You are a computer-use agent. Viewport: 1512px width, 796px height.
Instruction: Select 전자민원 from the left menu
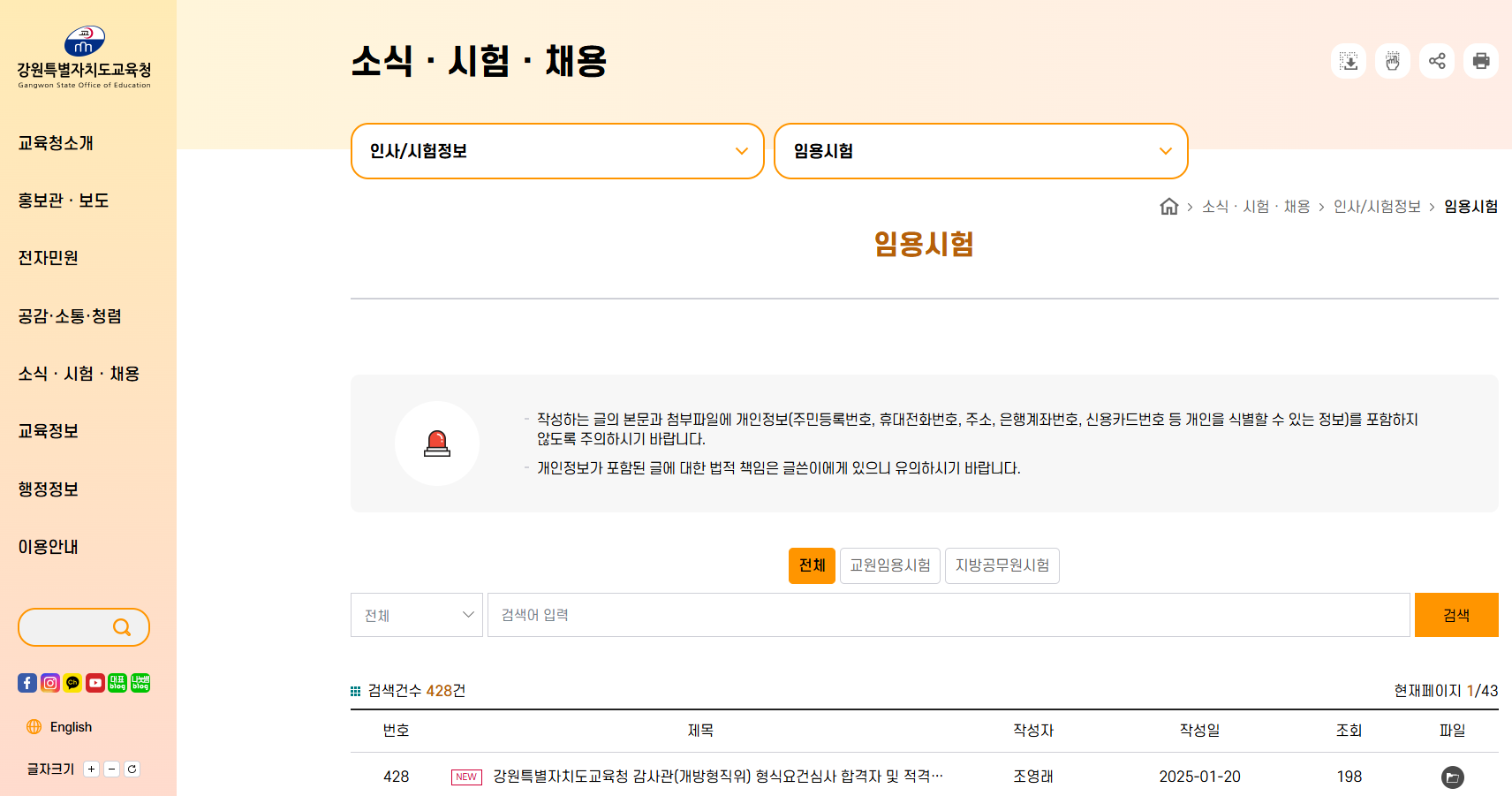(48, 257)
